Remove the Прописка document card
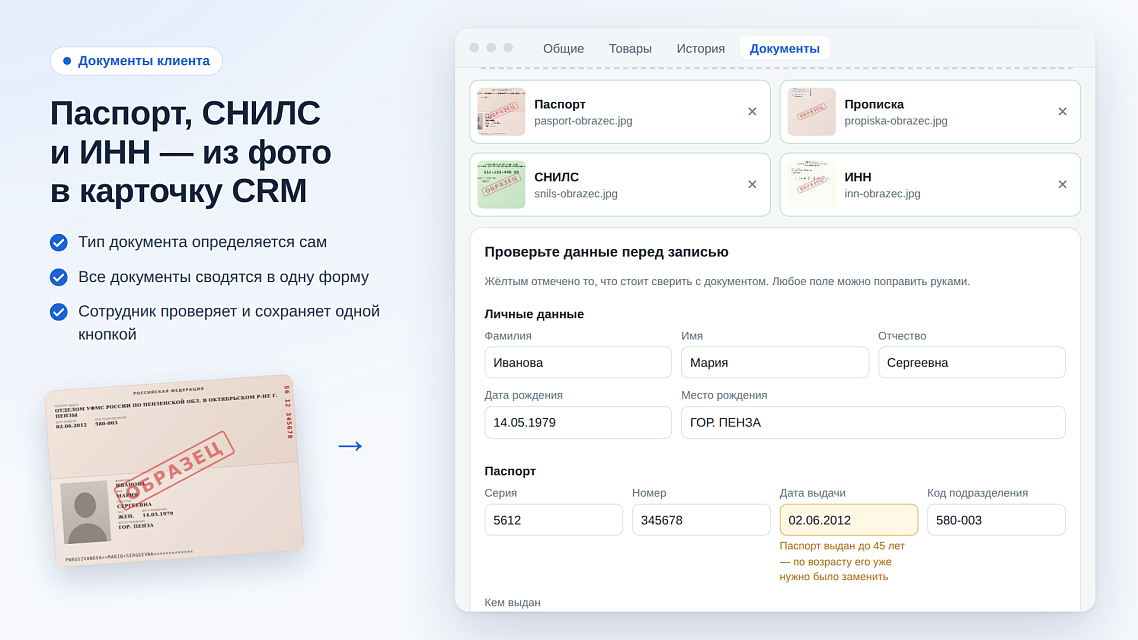The image size is (1138, 640). pyautogui.click(x=1062, y=112)
